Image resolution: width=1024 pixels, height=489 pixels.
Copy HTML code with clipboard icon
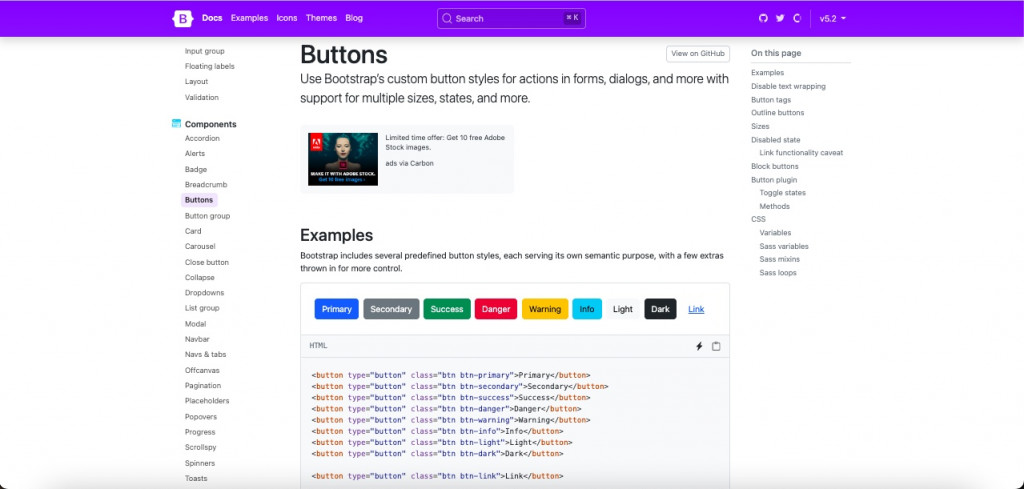[x=716, y=346]
